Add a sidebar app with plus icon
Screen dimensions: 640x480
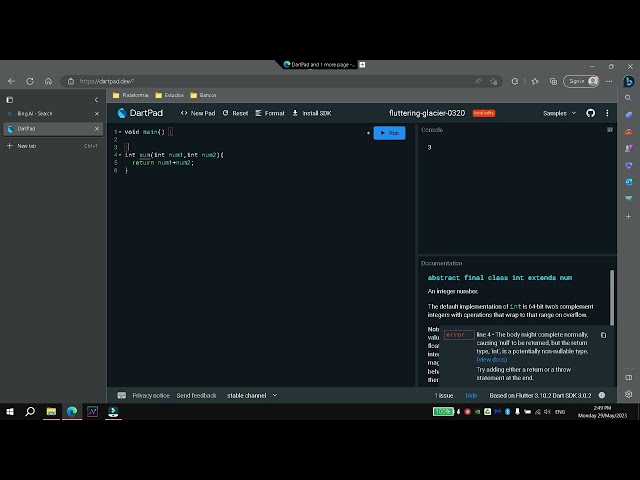click(x=629, y=216)
